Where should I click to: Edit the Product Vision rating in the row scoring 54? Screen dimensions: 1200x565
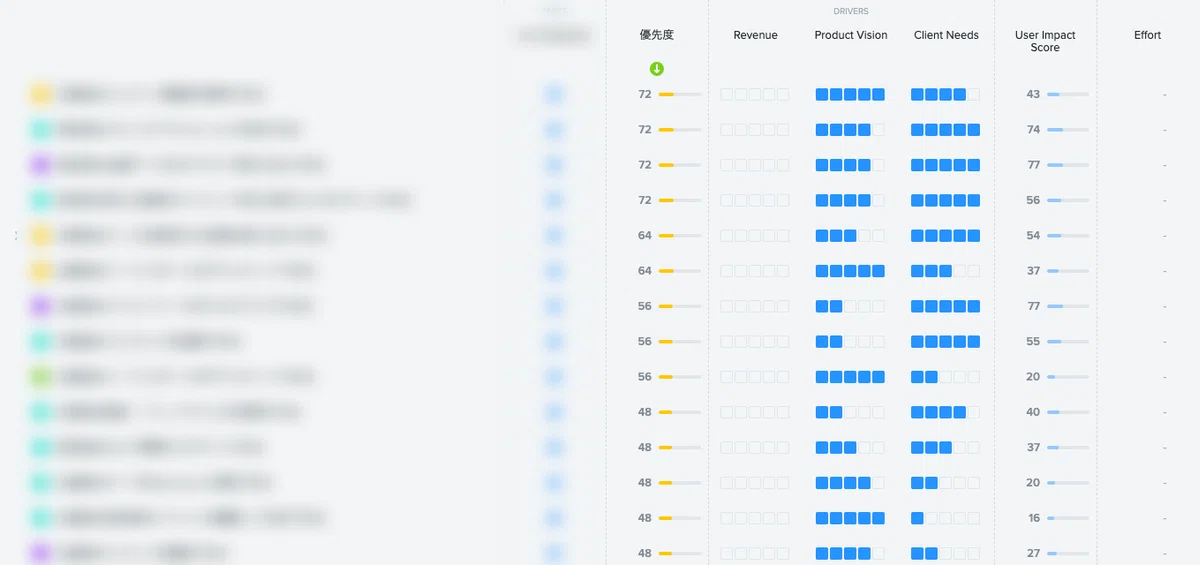[850, 236]
